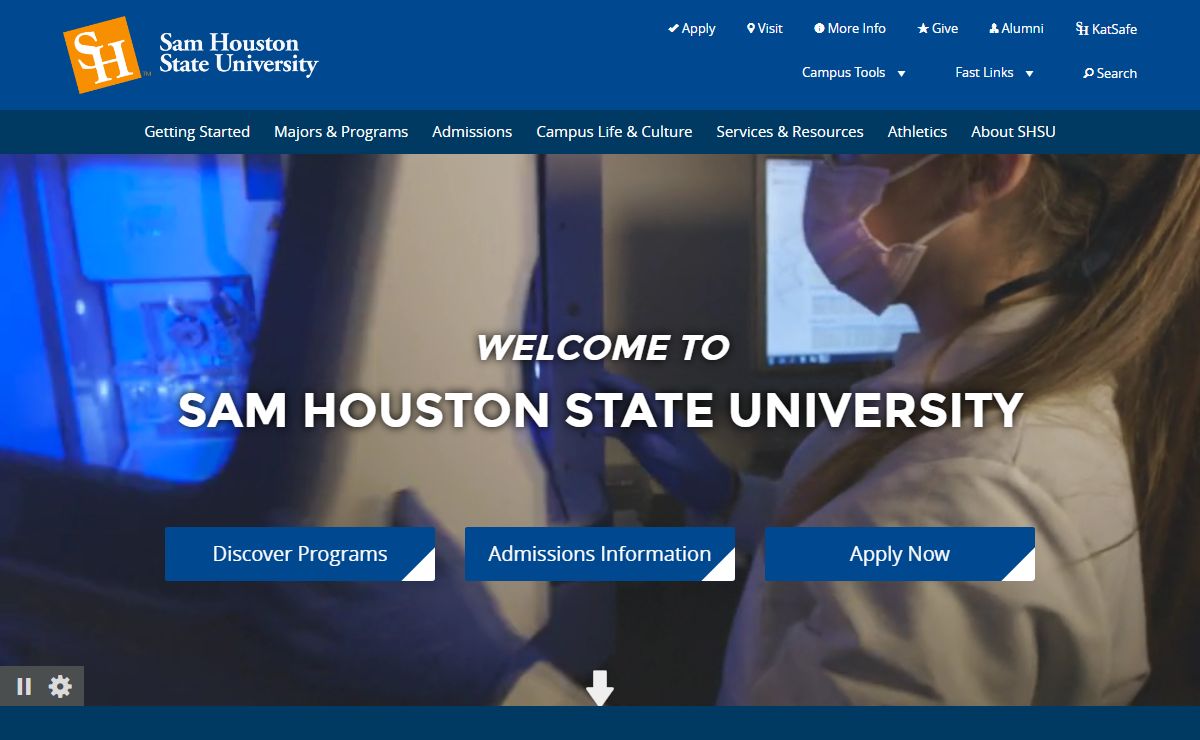1200x740 pixels.
Task: Open the Search option in header
Action: tap(1110, 73)
